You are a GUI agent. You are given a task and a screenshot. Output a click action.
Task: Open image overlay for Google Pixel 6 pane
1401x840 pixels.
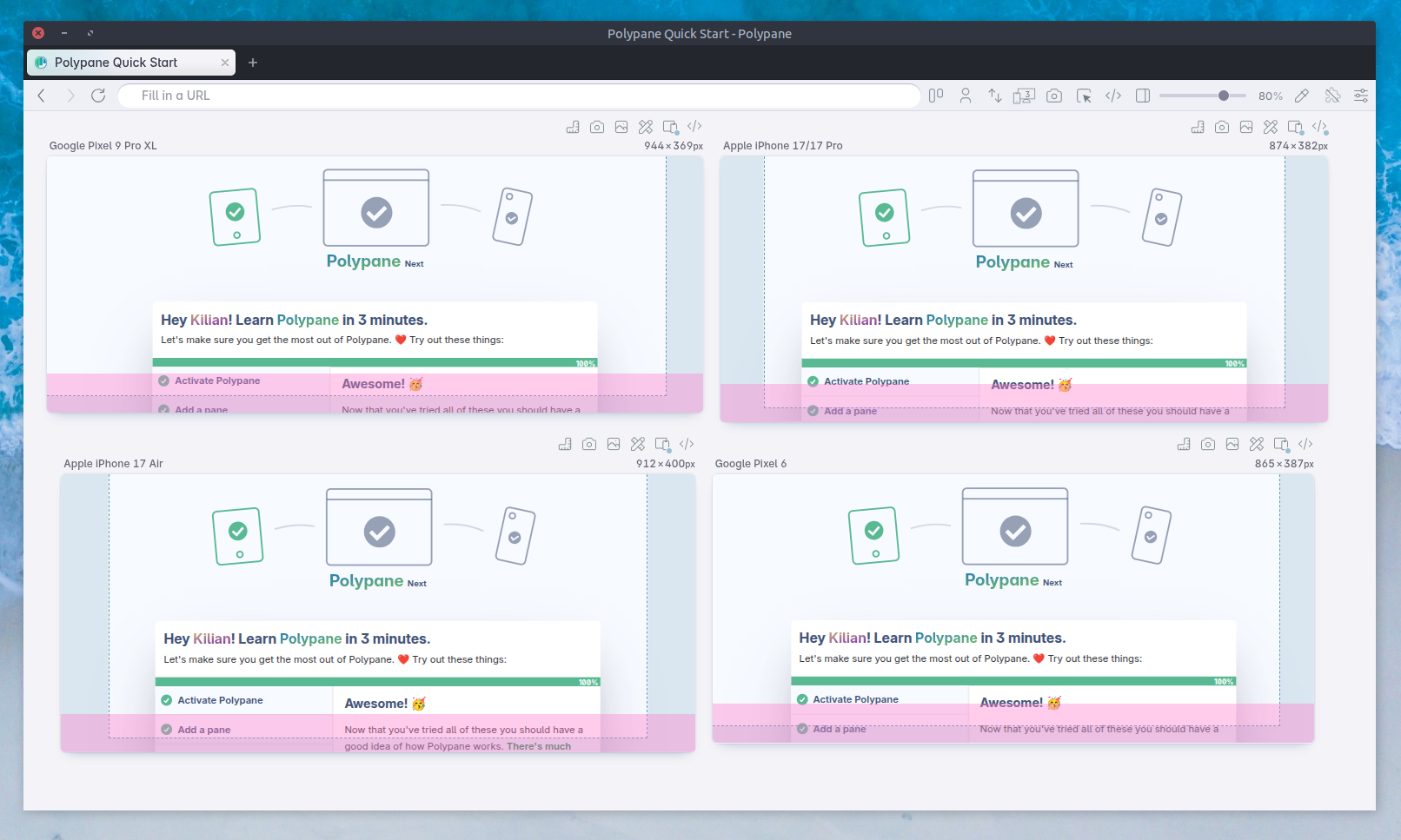pos(1232,444)
